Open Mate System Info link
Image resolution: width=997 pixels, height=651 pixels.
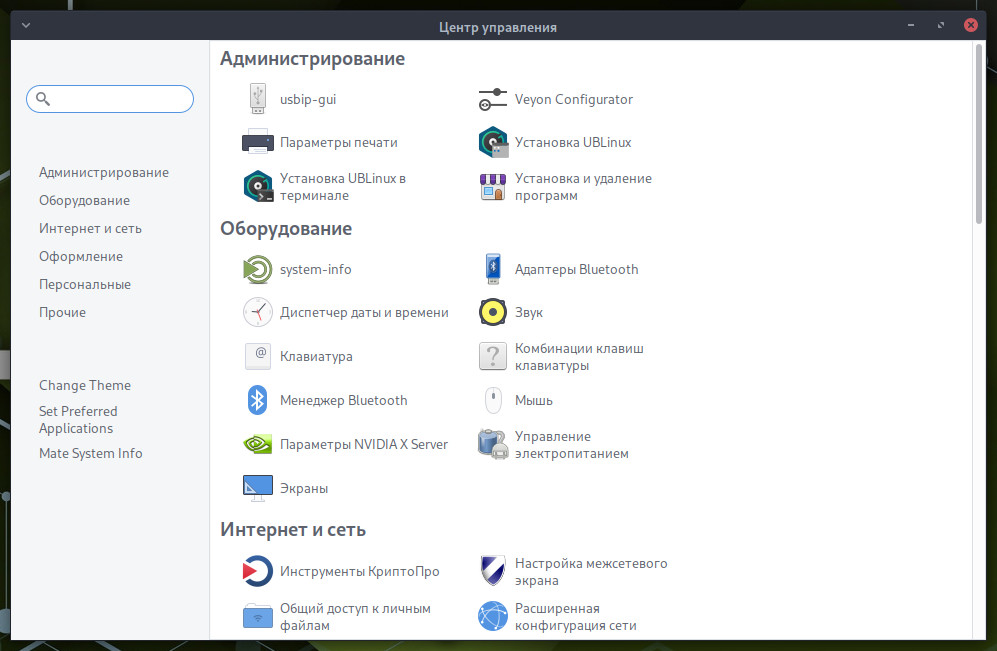pos(91,453)
